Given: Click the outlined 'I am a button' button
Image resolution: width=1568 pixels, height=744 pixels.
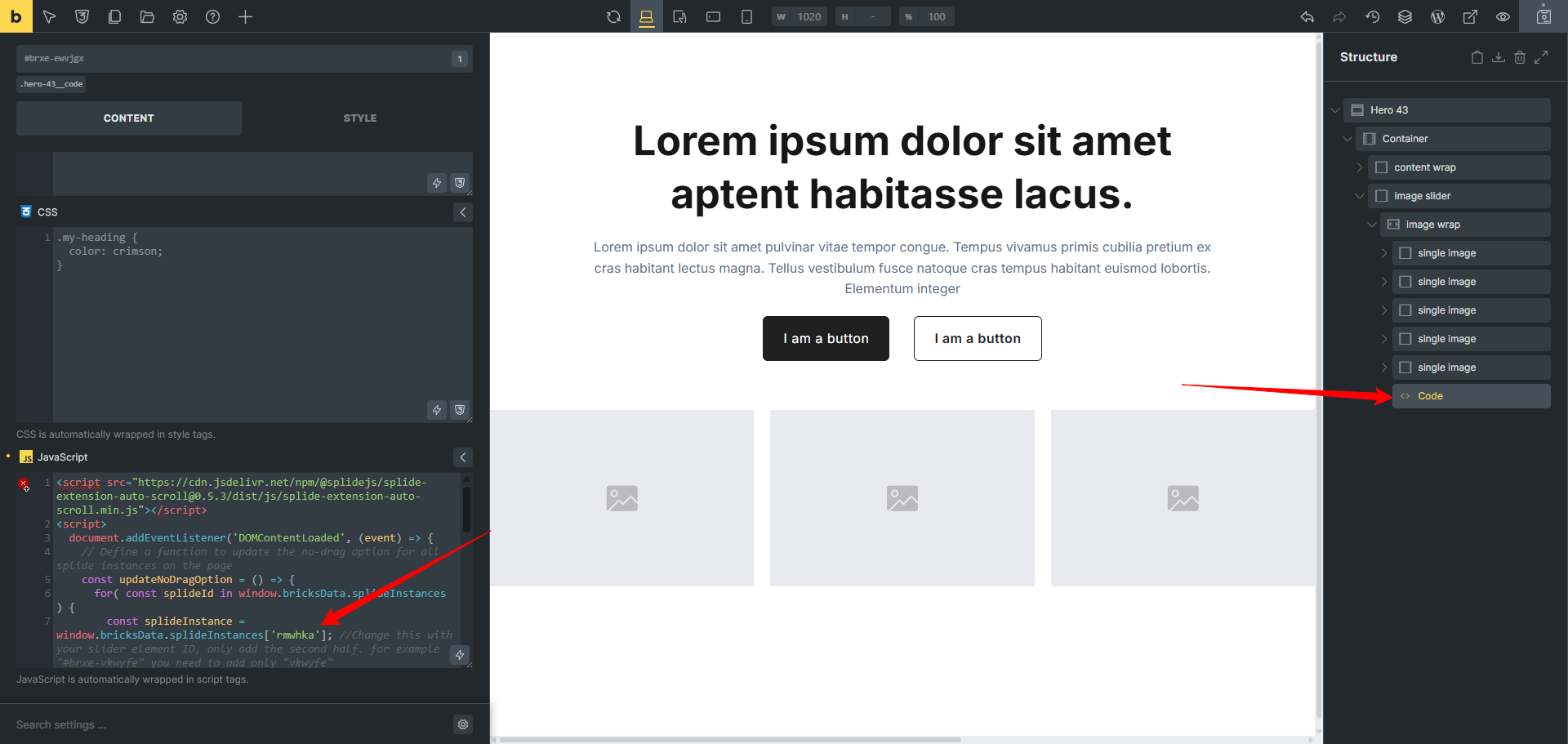Looking at the screenshot, I should [x=978, y=338].
